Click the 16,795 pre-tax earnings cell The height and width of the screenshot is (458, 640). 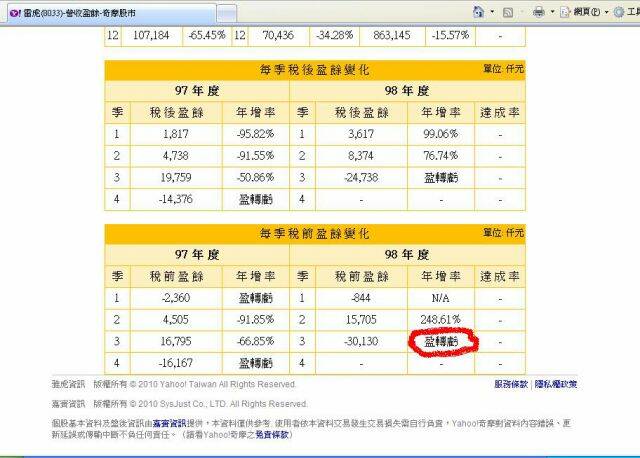pos(176,341)
